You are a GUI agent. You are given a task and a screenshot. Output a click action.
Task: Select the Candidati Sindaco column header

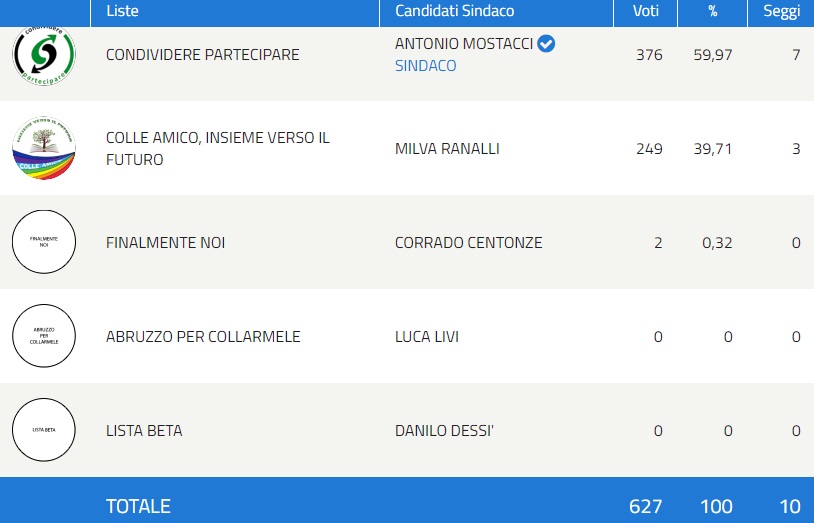pyautogui.click(x=455, y=11)
